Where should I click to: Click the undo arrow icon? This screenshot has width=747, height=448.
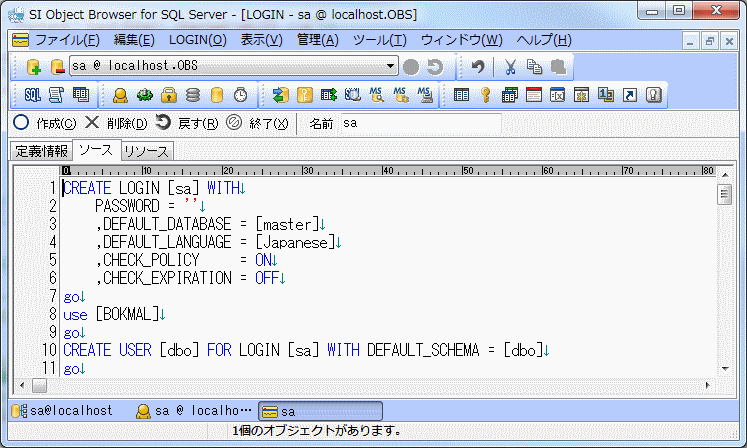[x=478, y=67]
